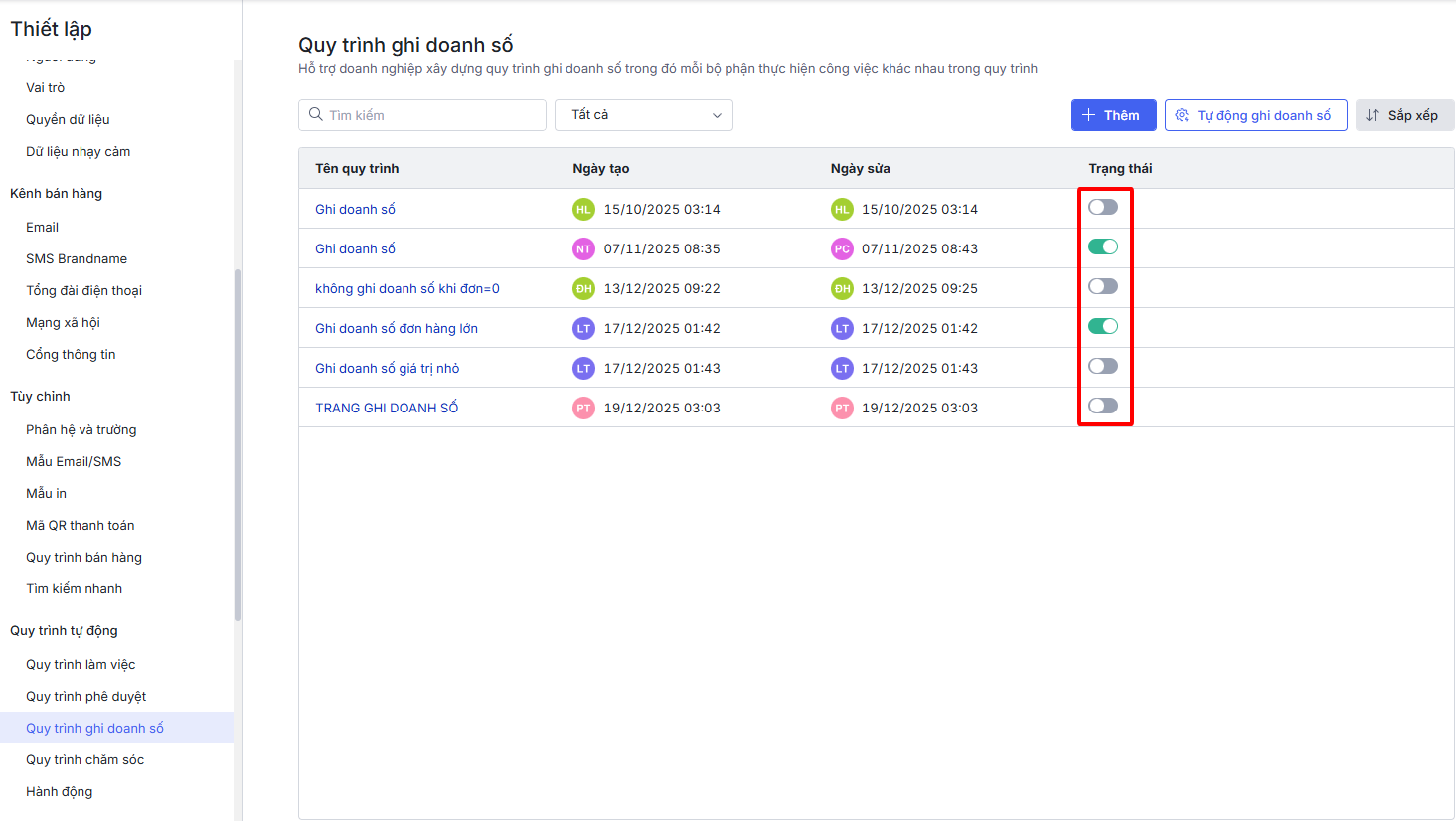
Task: Click the sort arrows icon on Sắp xếp
Action: click(1373, 115)
